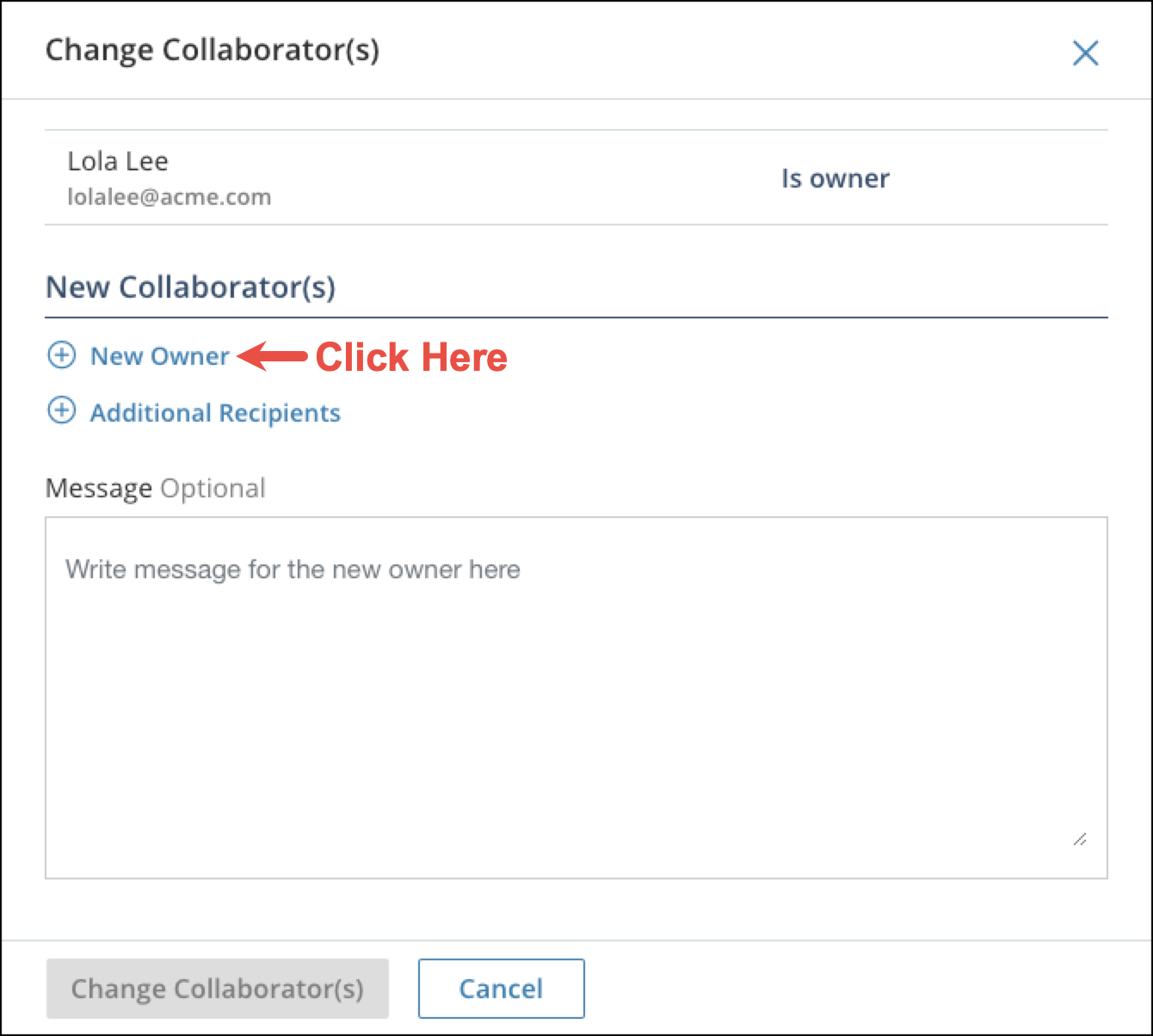Viewport: 1153px width, 1036px height.
Task: Click the Message field label
Action: [99, 489]
